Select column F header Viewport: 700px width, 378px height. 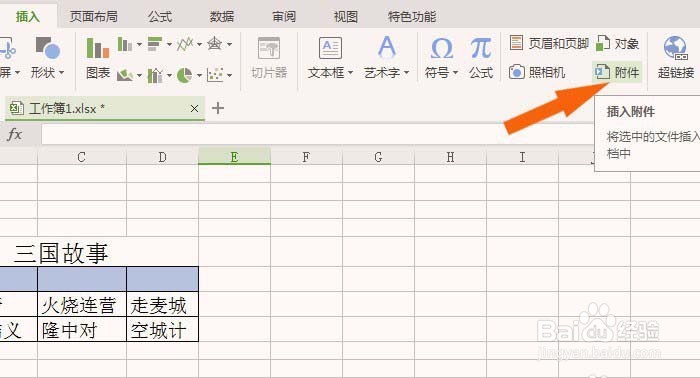(x=306, y=157)
